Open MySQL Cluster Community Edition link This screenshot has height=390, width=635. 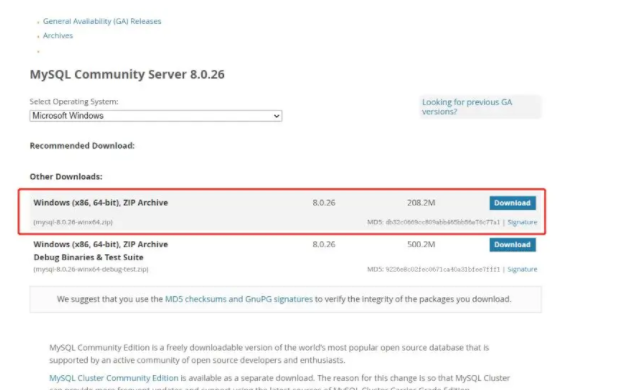[114, 378]
